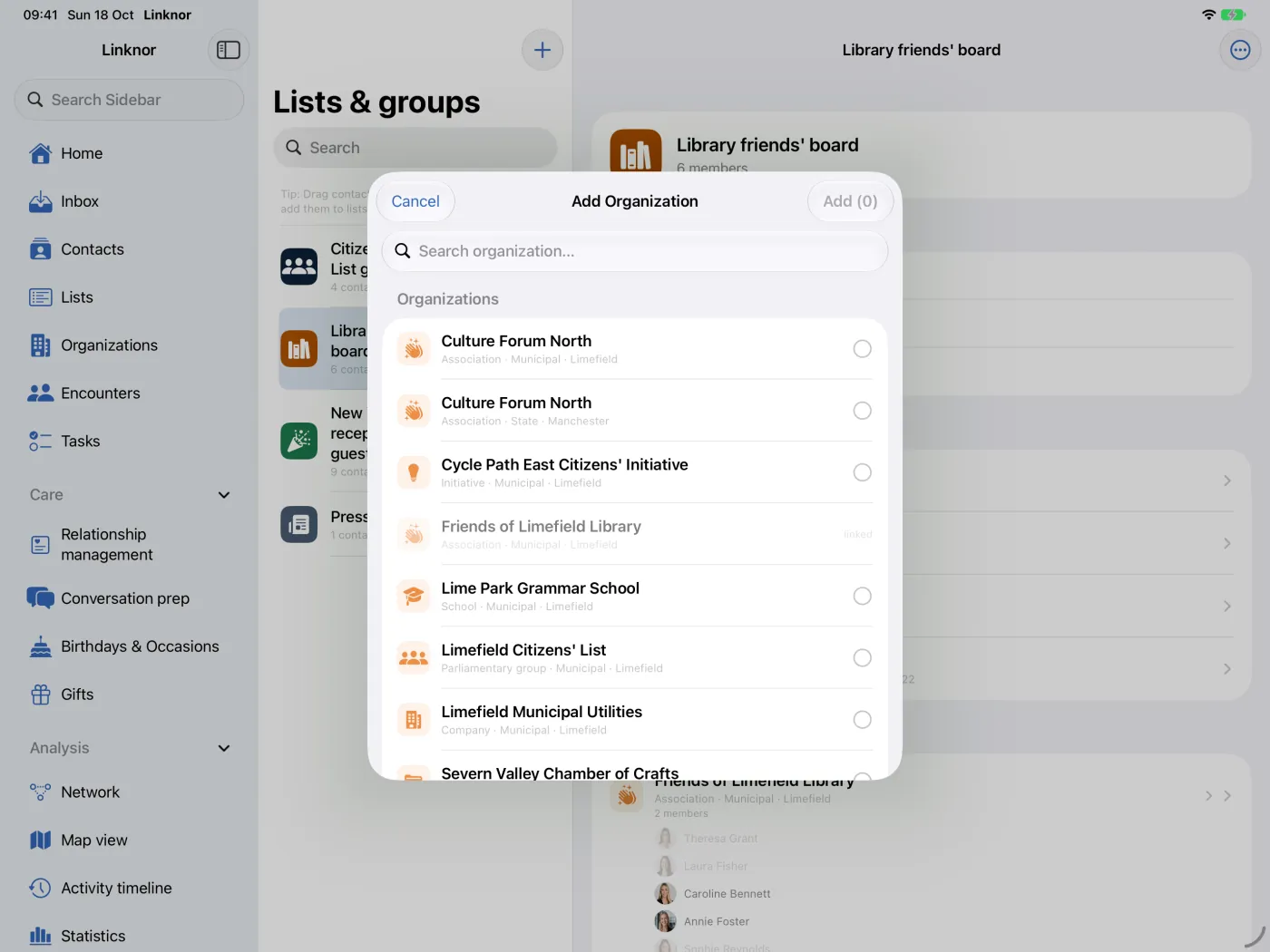Viewport: 1270px width, 952px height.
Task: Select Limefield Municipal Utilities radio
Action: (863, 720)
